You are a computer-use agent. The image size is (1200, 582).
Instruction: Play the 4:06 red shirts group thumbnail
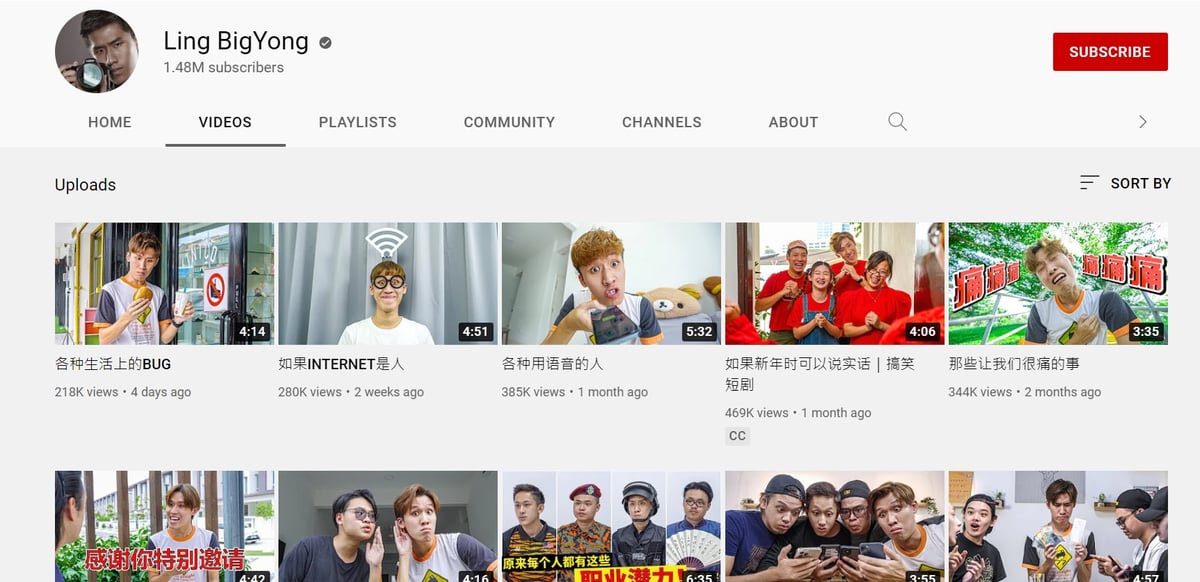[834, 283]
